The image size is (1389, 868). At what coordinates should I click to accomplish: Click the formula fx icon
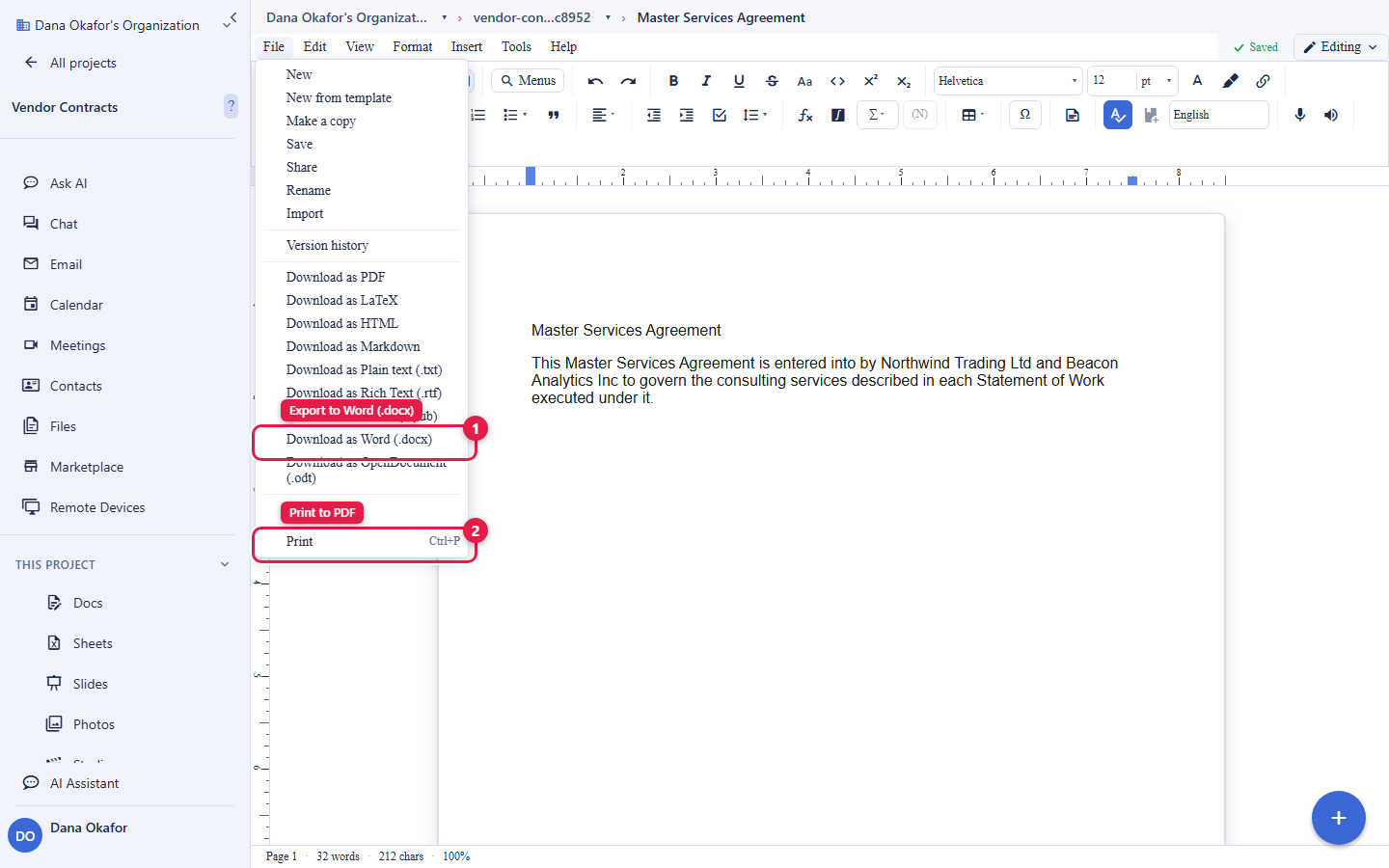[x=805, y=115]
